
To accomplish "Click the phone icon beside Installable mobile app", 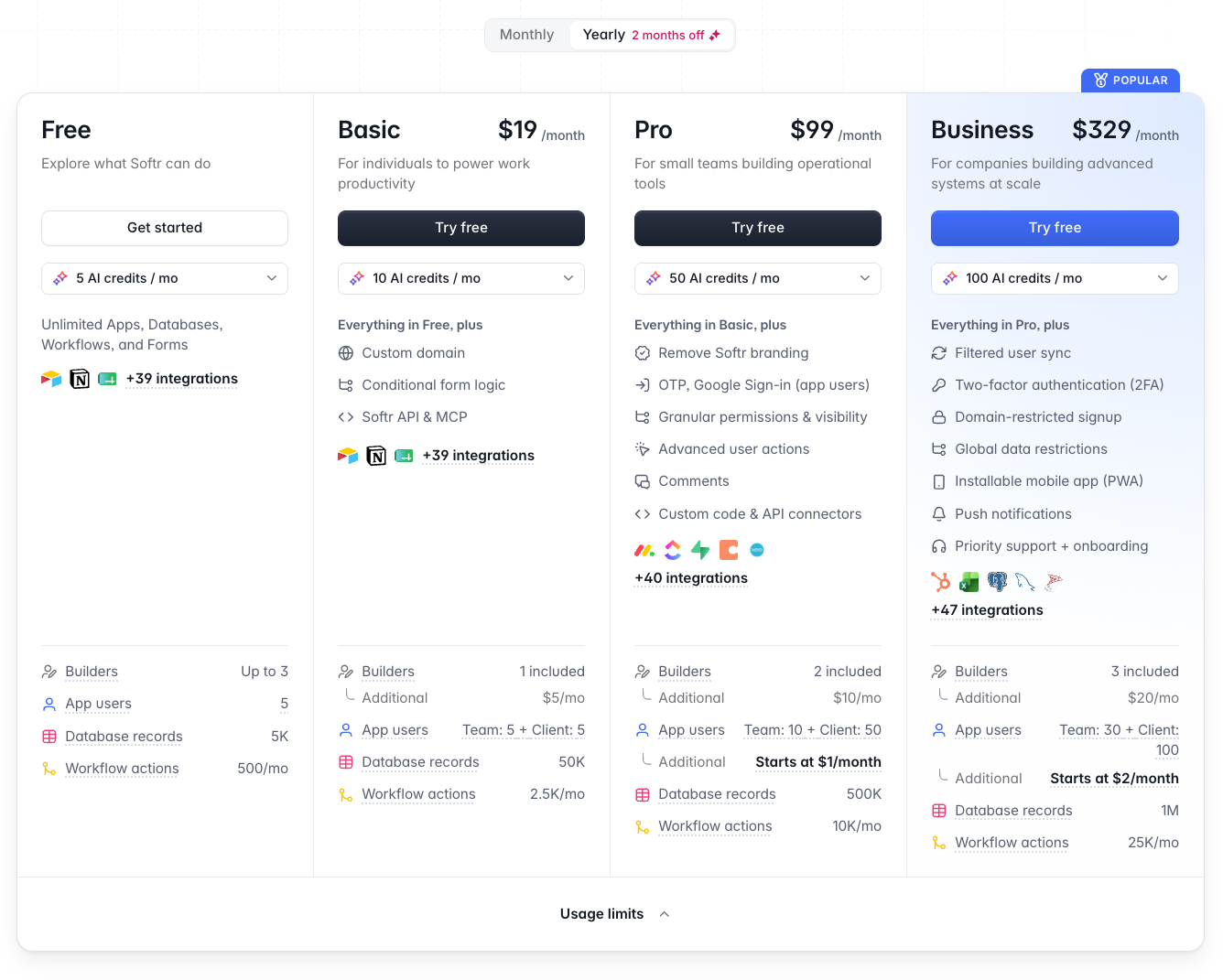I will 939,481.
